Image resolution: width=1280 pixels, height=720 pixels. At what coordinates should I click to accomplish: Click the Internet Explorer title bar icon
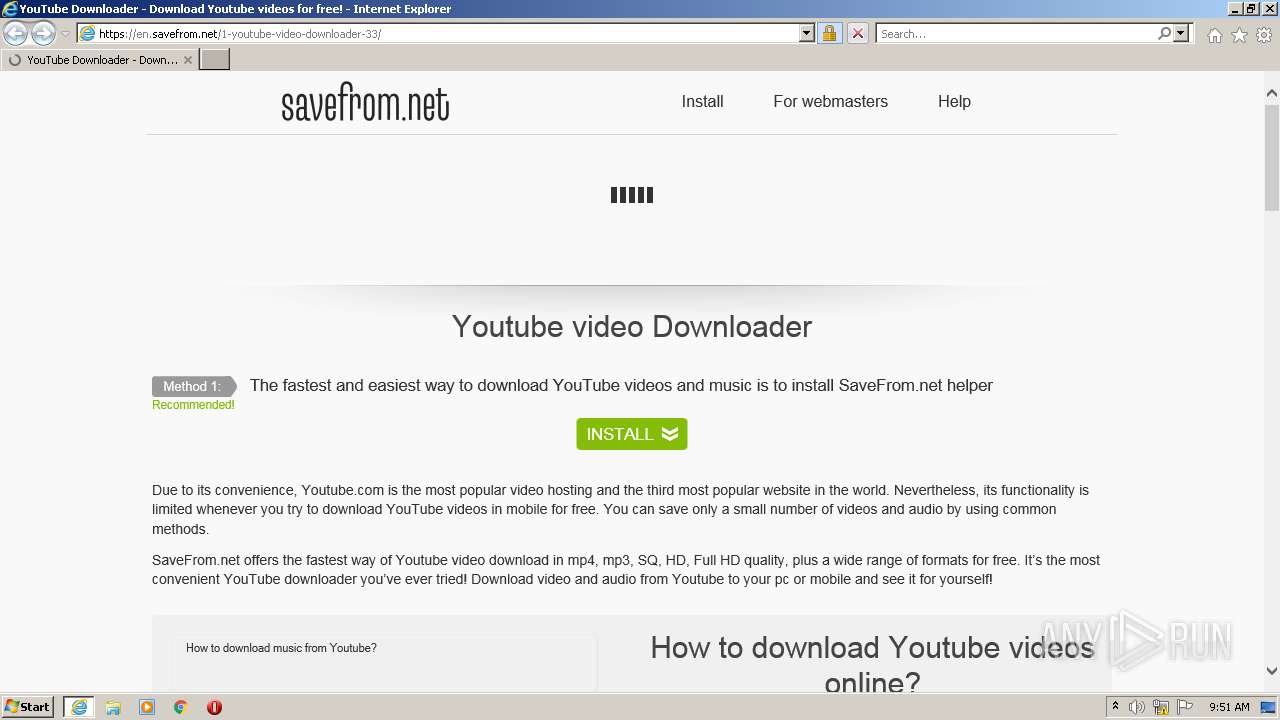(10, 9)
